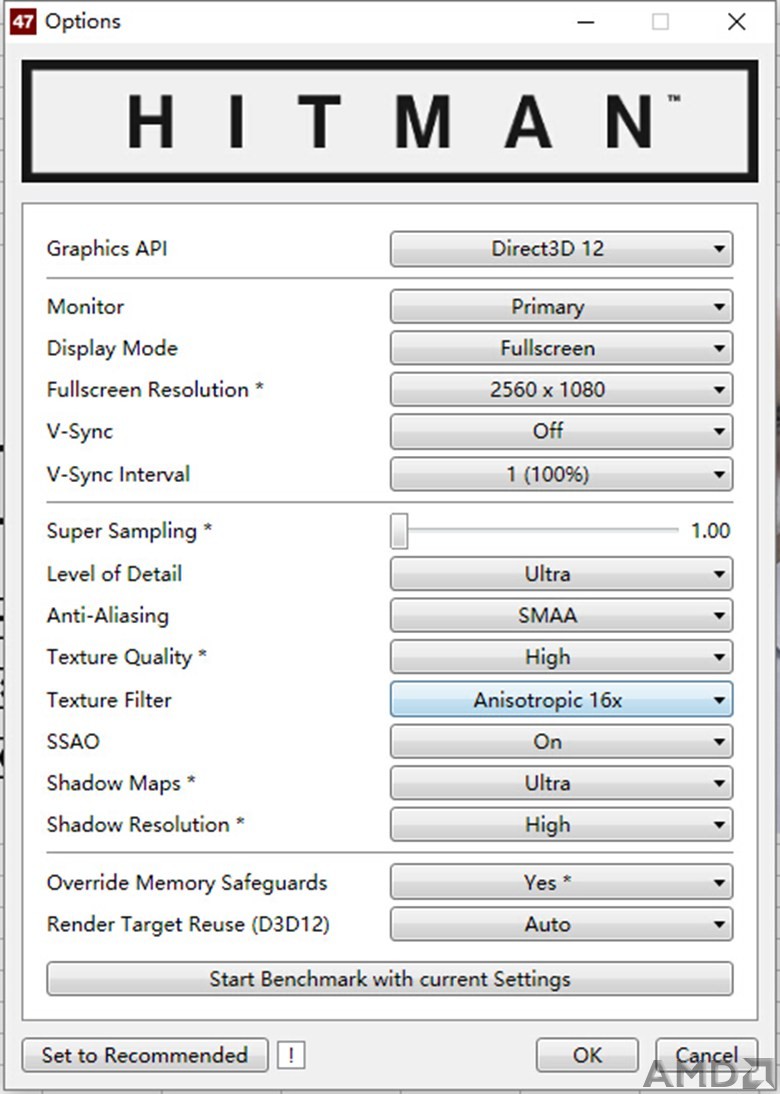Open Anti-Aliasing dropdown showing SMAA

pyautogui.click(x=561, y=615)
